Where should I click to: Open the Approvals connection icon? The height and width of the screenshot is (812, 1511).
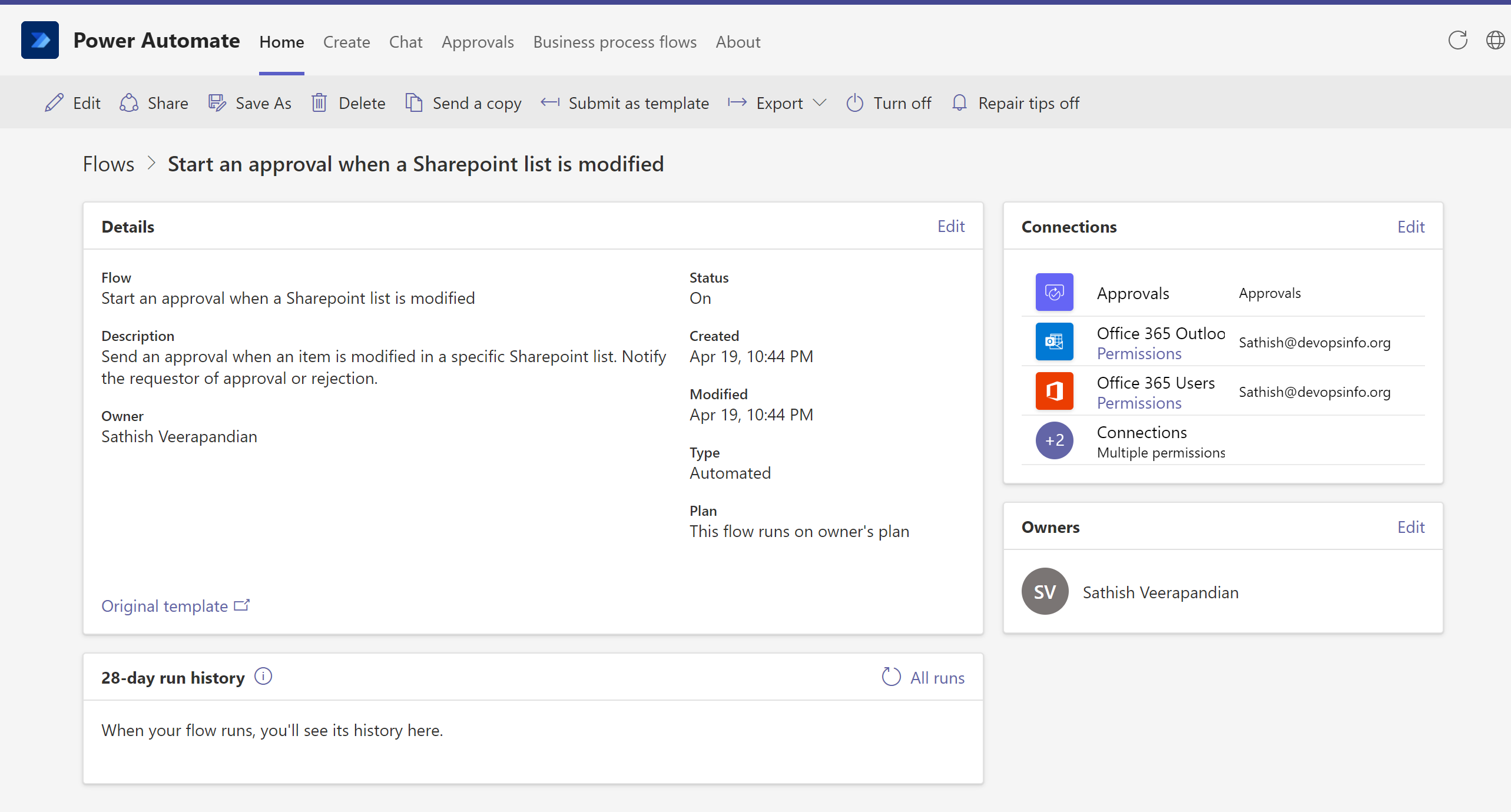[1054, 292]
